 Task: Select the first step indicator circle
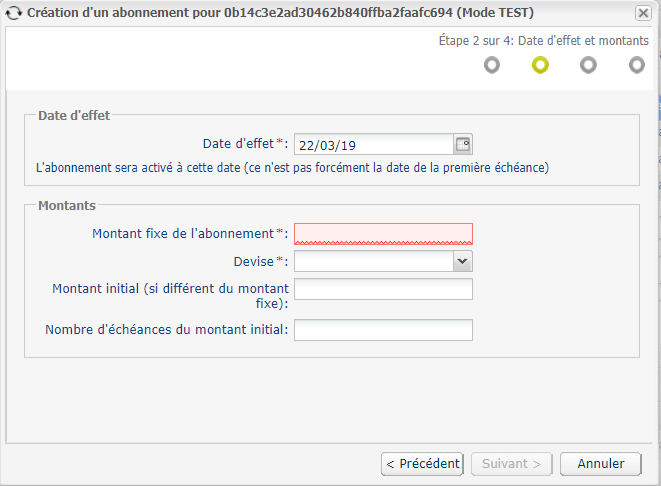[x=492, y=65]
